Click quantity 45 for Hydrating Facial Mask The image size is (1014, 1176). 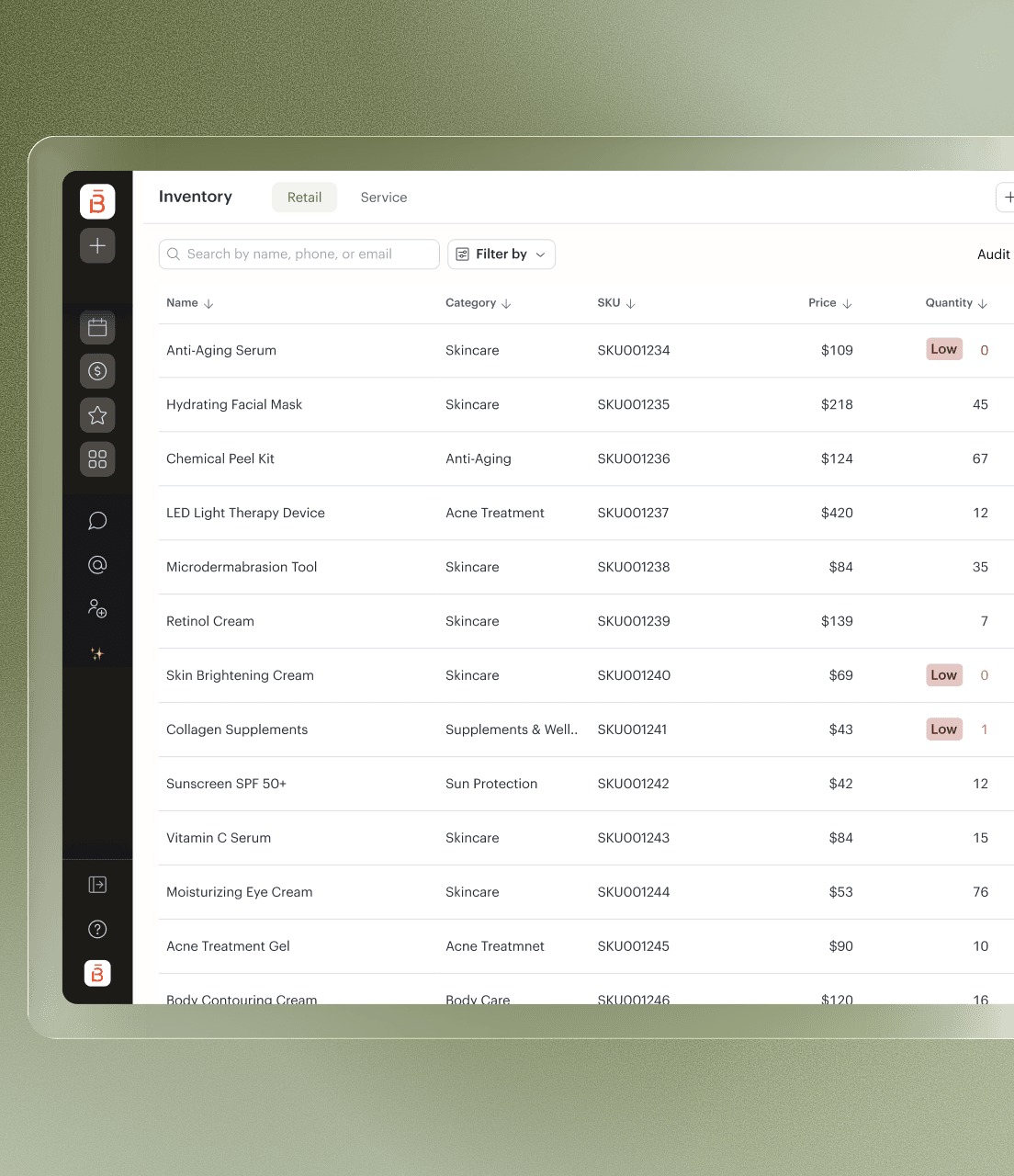[980, 404]
